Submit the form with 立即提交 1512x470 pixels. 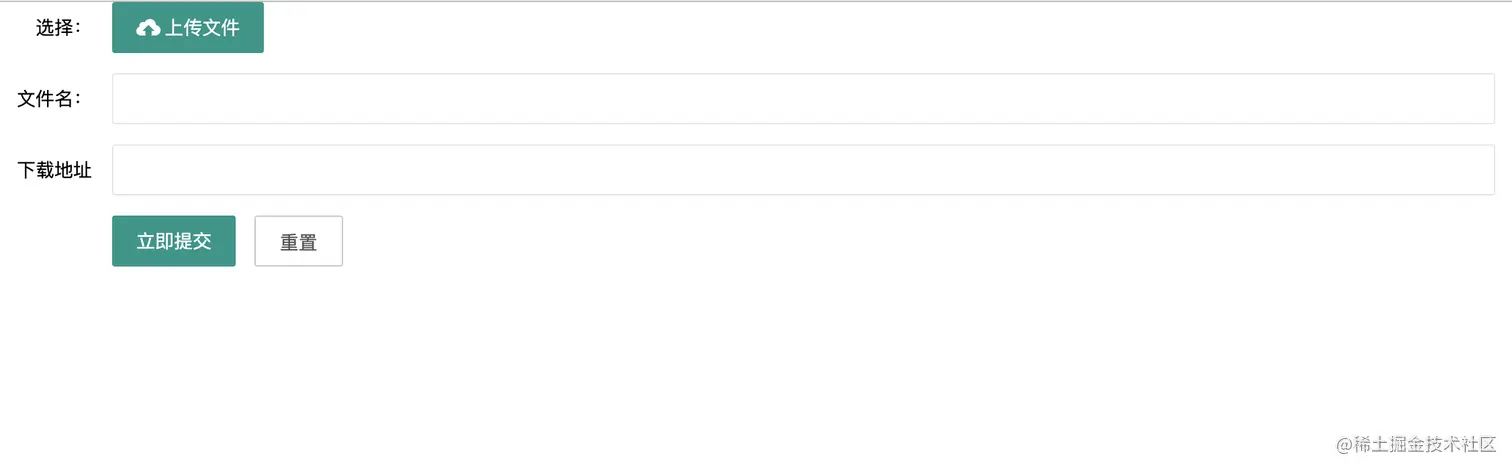[174, 241]
